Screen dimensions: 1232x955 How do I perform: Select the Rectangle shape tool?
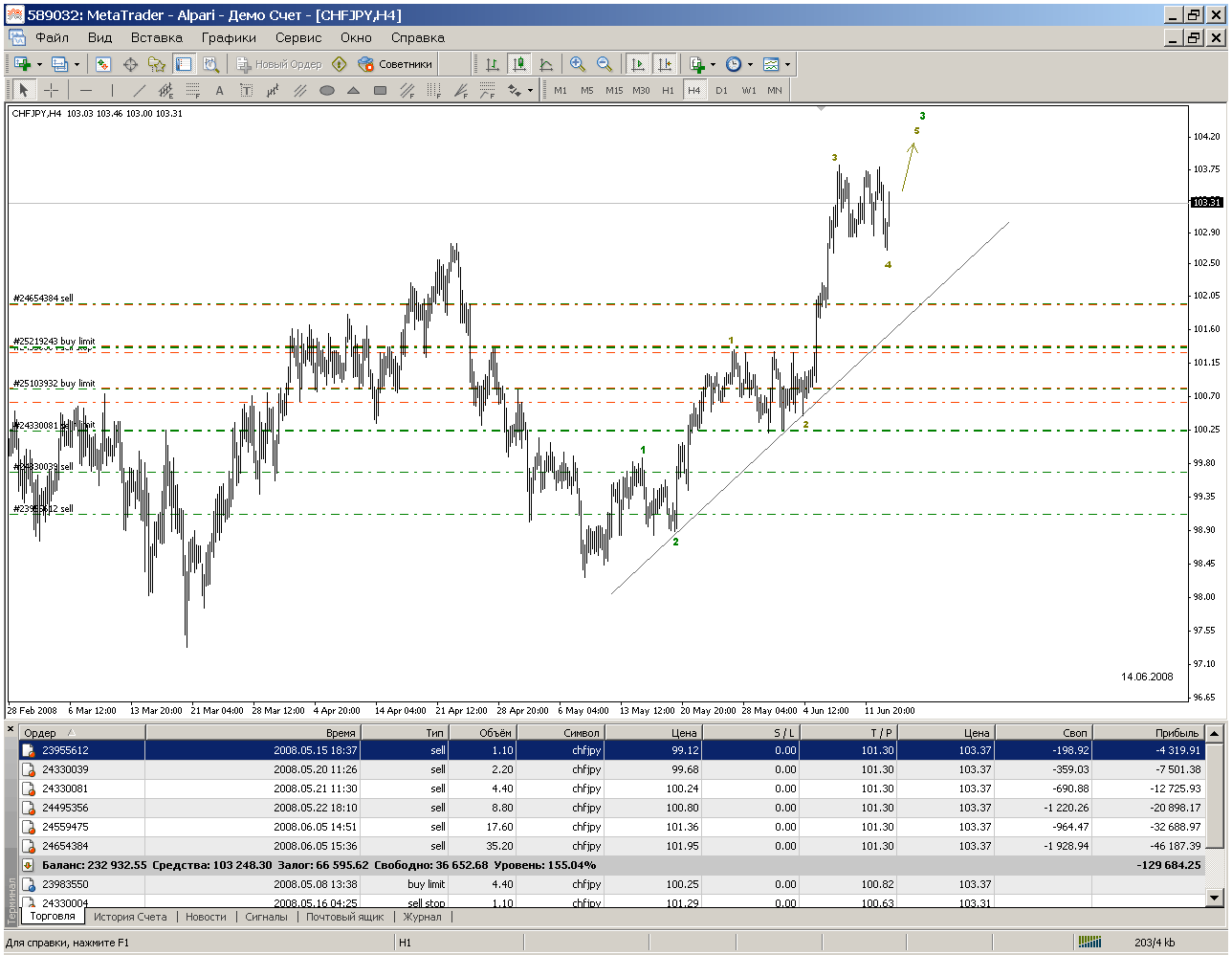(380, 90)
